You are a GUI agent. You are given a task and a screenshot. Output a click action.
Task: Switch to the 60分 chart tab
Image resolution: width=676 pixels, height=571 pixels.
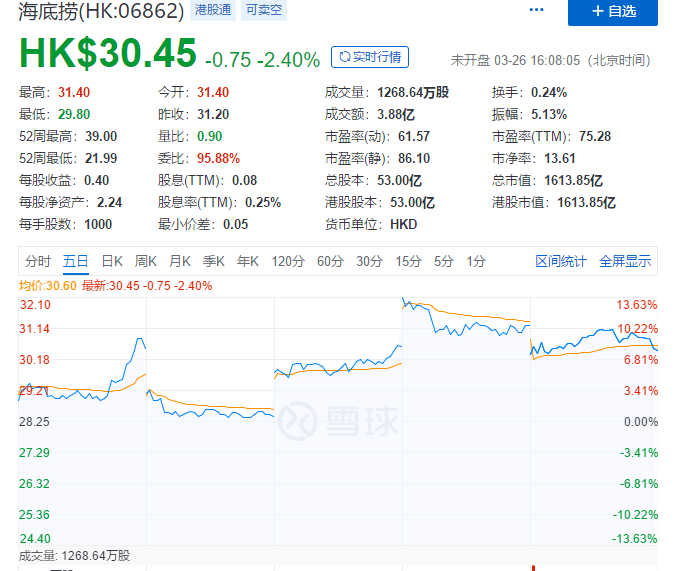click(330, 261)
